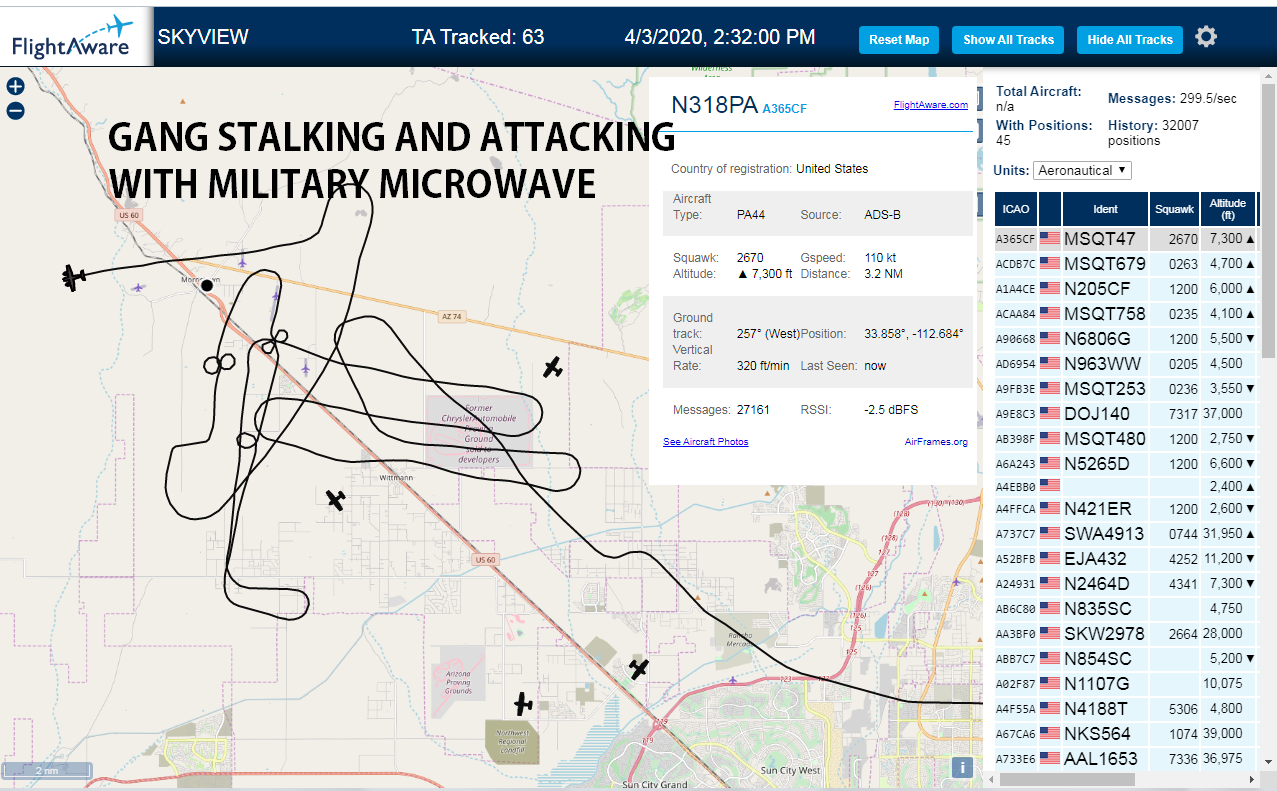Select N963WW in the aircraft list
The image size is (1277, 791).
click(x=1102, y=364)
